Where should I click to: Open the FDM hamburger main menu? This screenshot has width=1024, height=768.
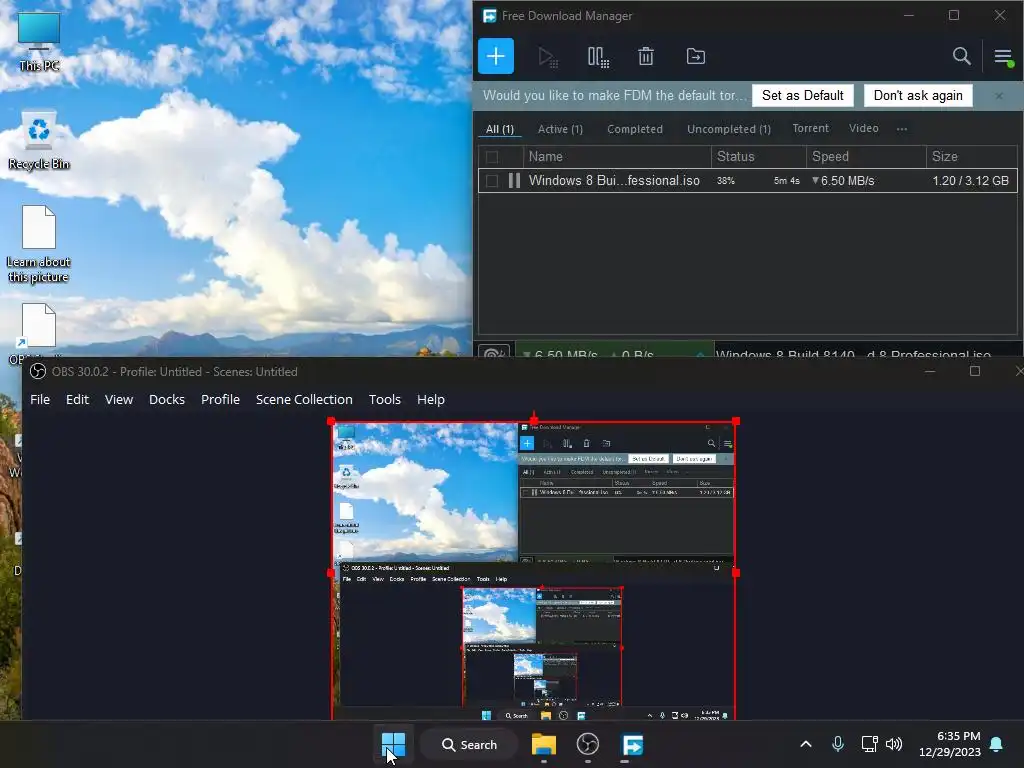pos(1003,57)
